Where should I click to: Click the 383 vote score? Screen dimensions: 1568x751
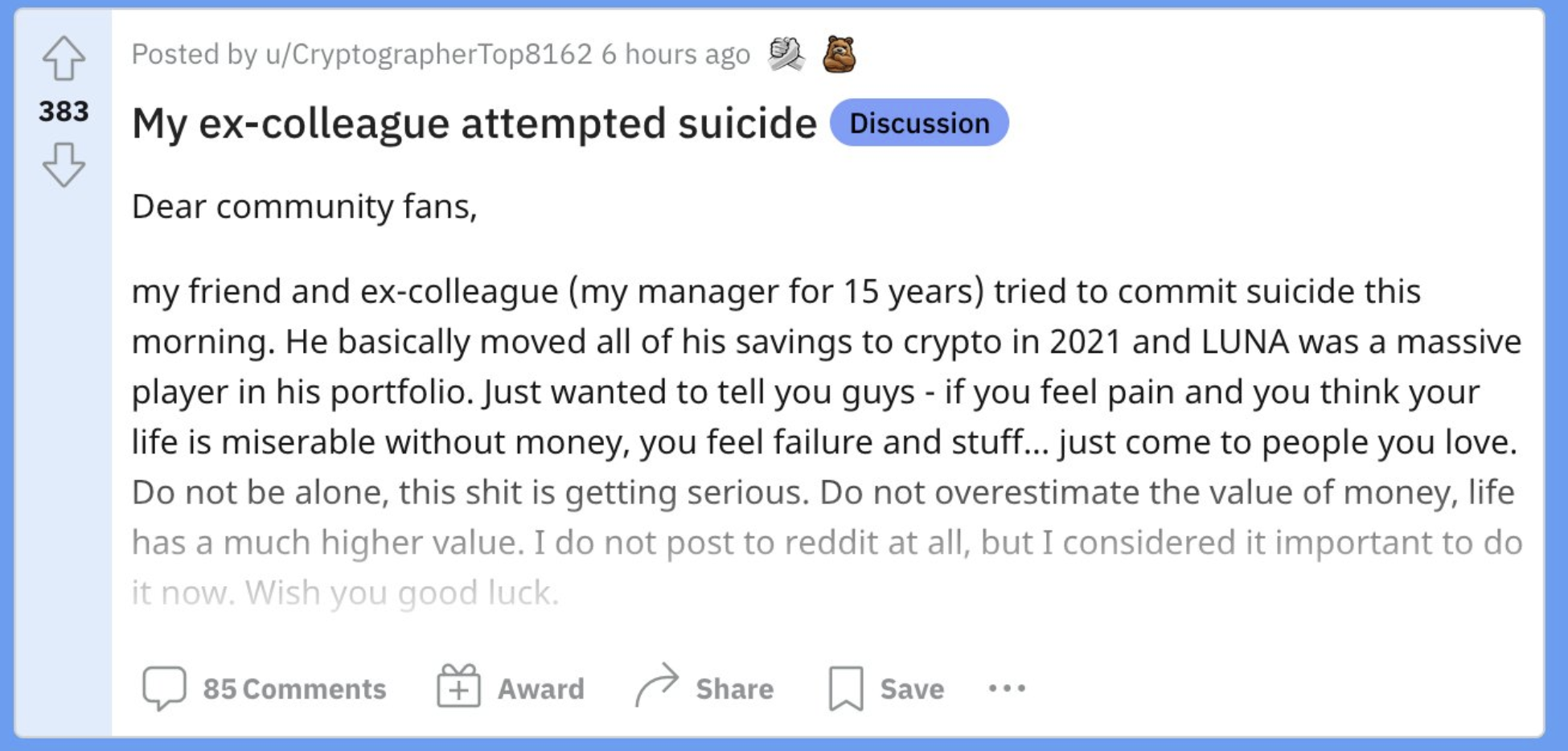click(x=64, y=111)
